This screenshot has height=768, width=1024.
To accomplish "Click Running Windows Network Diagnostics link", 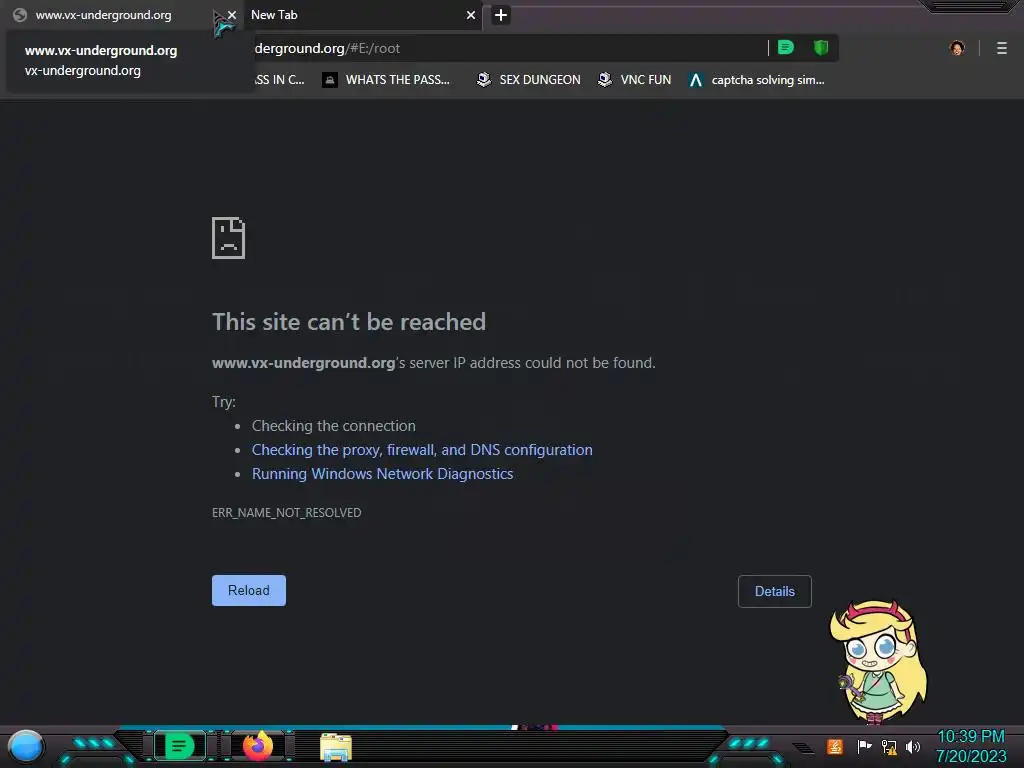I will coord(383,474).
